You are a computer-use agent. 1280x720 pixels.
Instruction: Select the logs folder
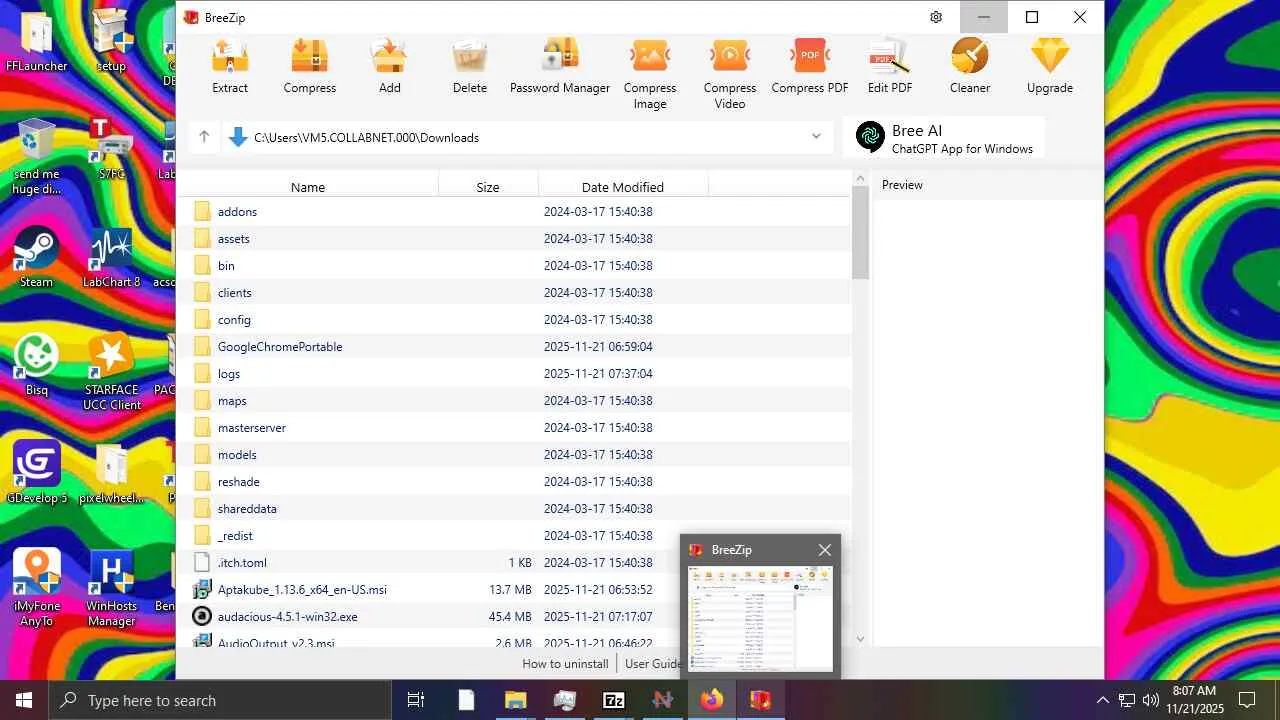(515, 374)
